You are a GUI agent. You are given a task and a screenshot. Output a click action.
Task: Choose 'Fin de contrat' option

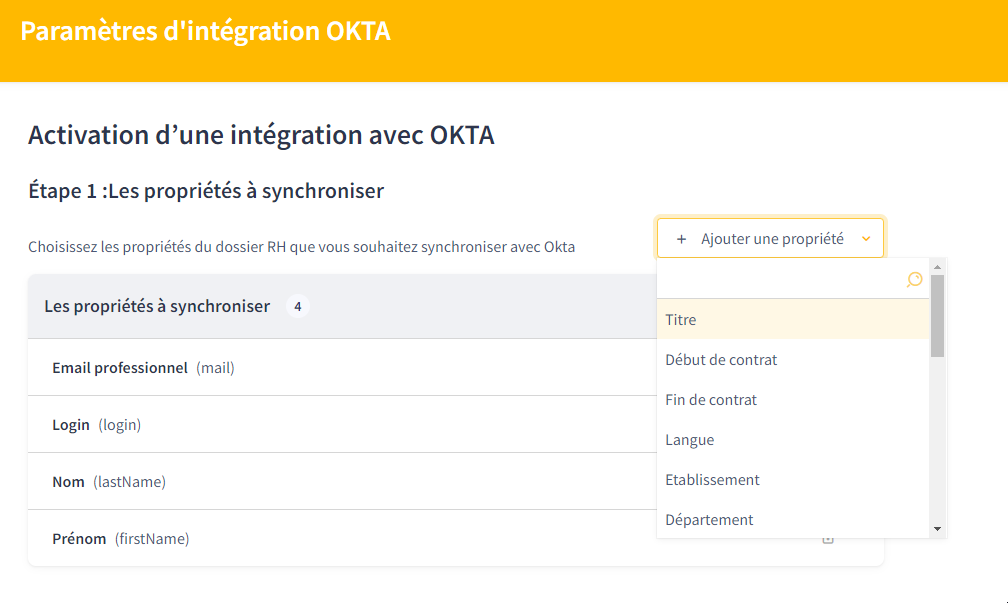pos(793,399)
